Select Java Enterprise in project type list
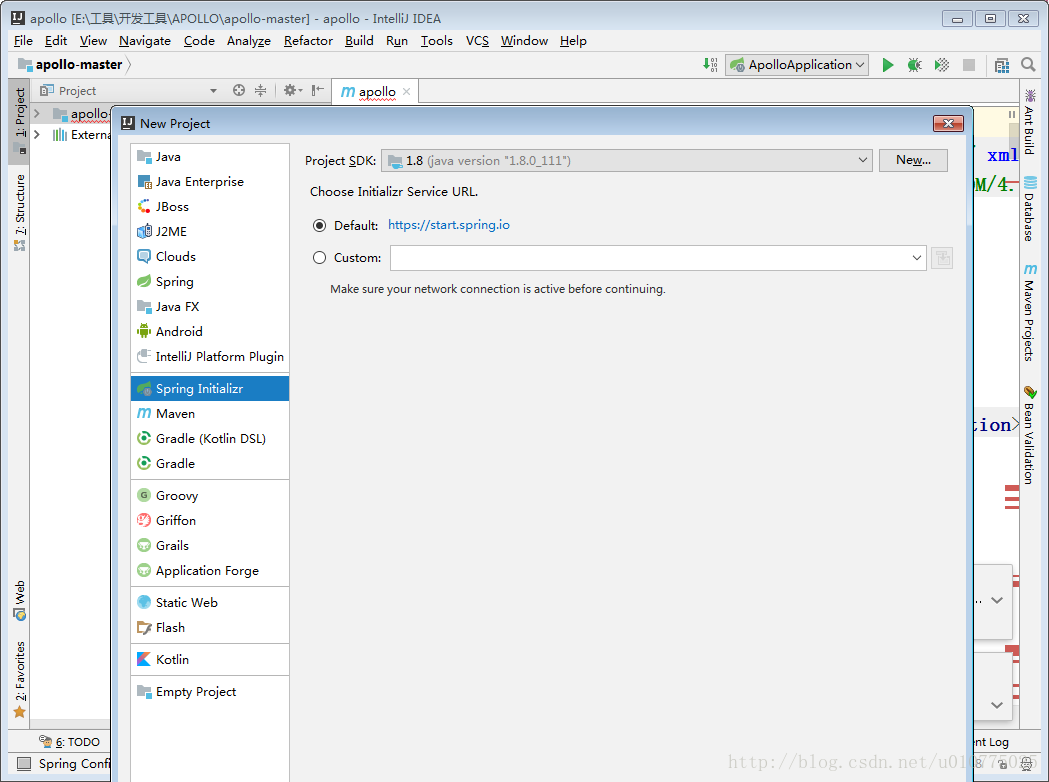Image resolution: width=1049 pixels, height=782 pixels. tap(210, 182)
